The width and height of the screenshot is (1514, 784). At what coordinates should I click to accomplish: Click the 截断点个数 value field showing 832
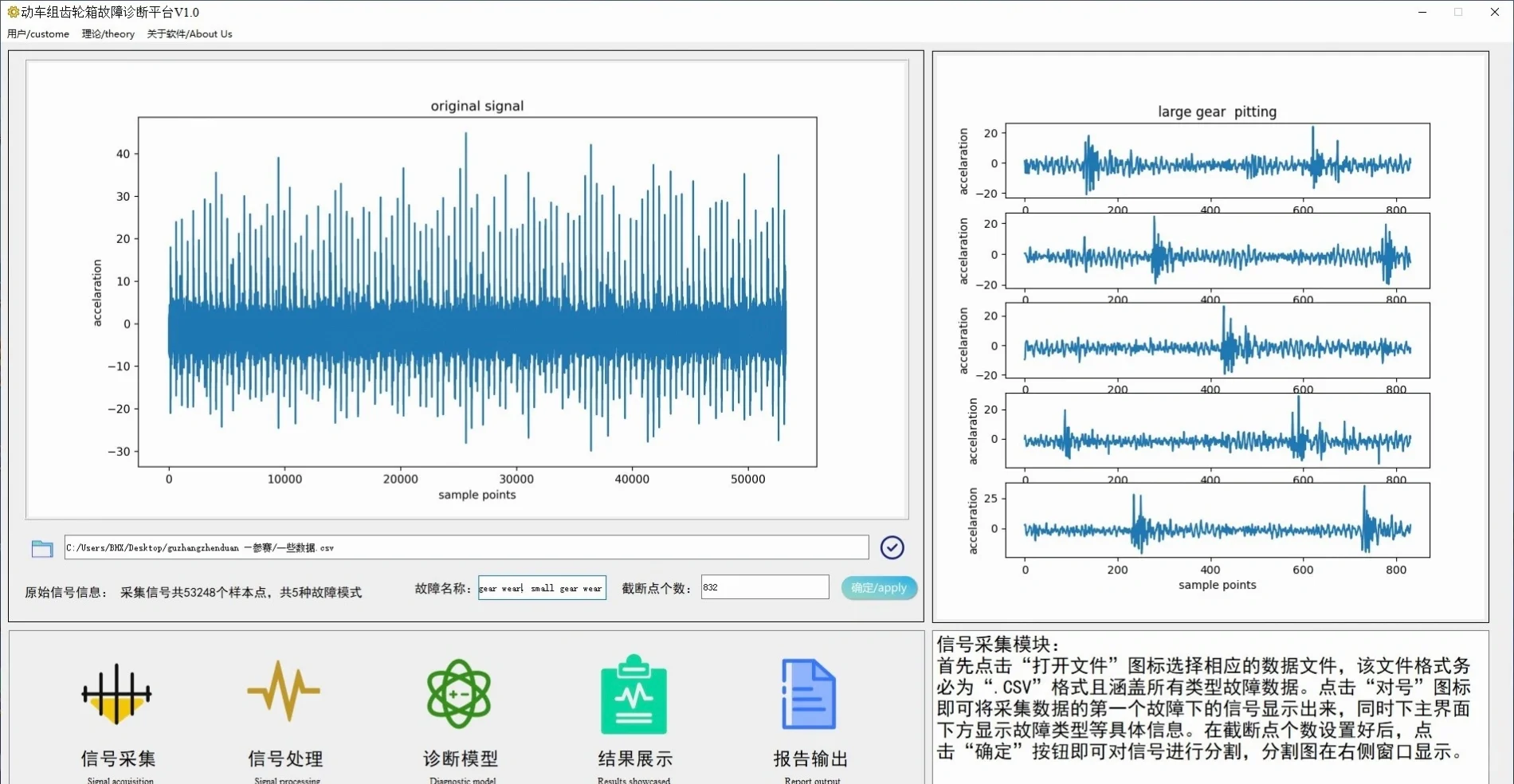(763, 587)
